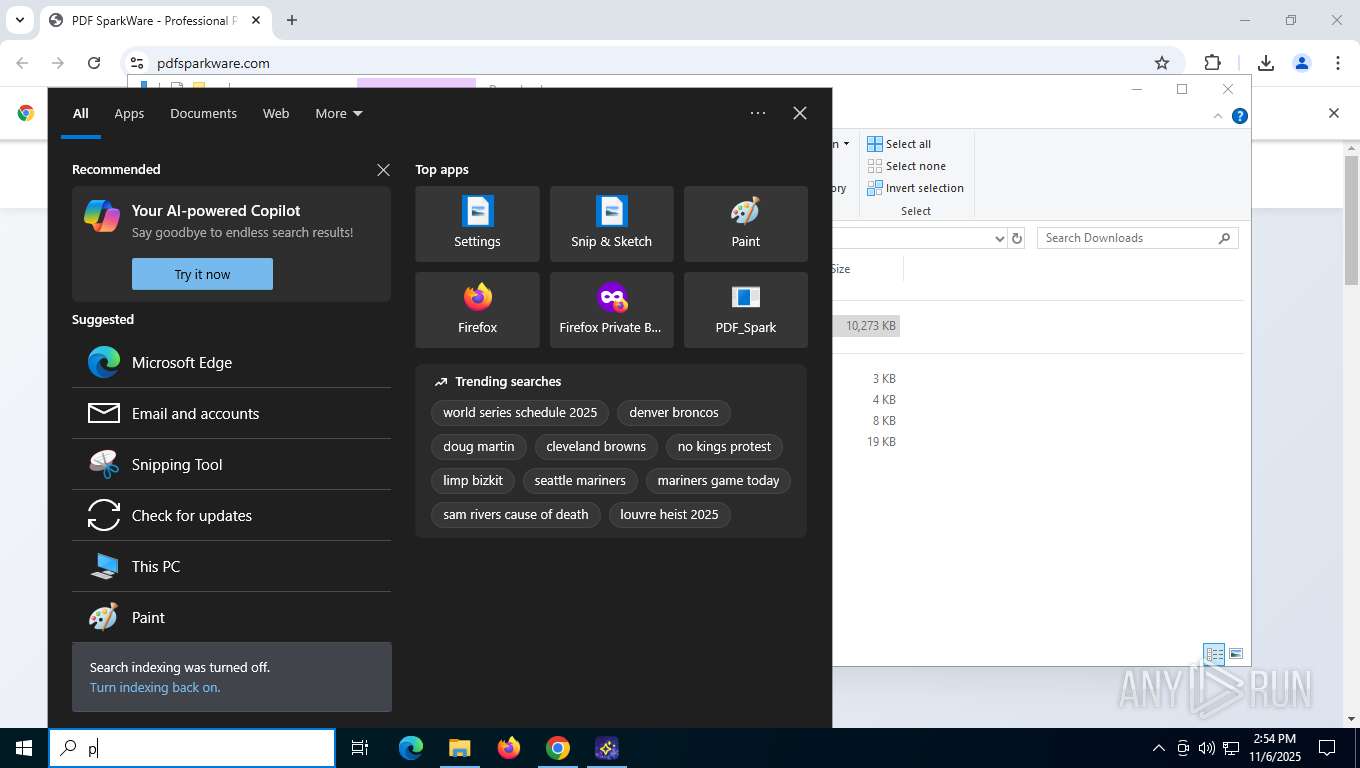Click Invert selection in Explorer

click(915, 188)
